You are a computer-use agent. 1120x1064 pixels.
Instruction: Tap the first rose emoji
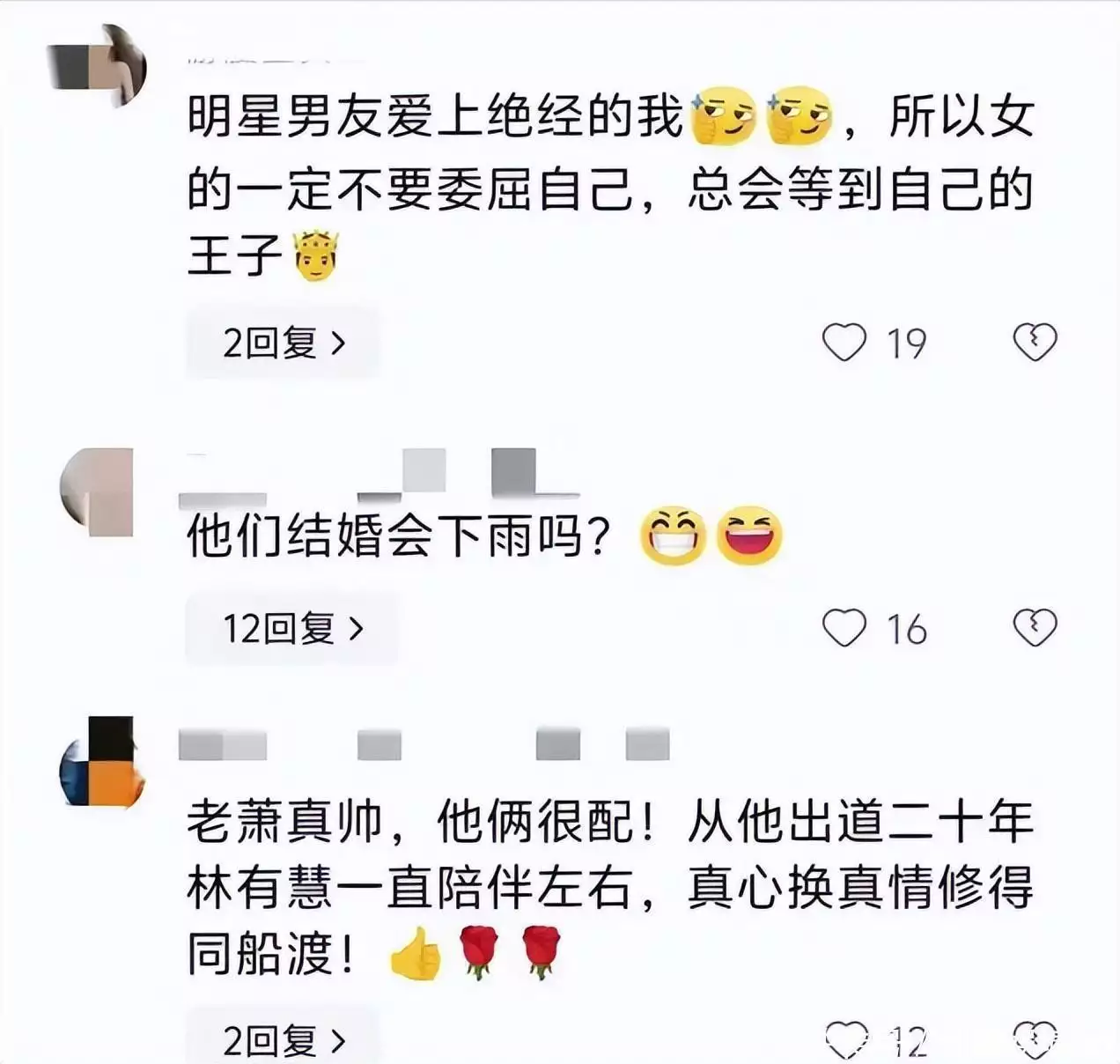pos(478,953)
